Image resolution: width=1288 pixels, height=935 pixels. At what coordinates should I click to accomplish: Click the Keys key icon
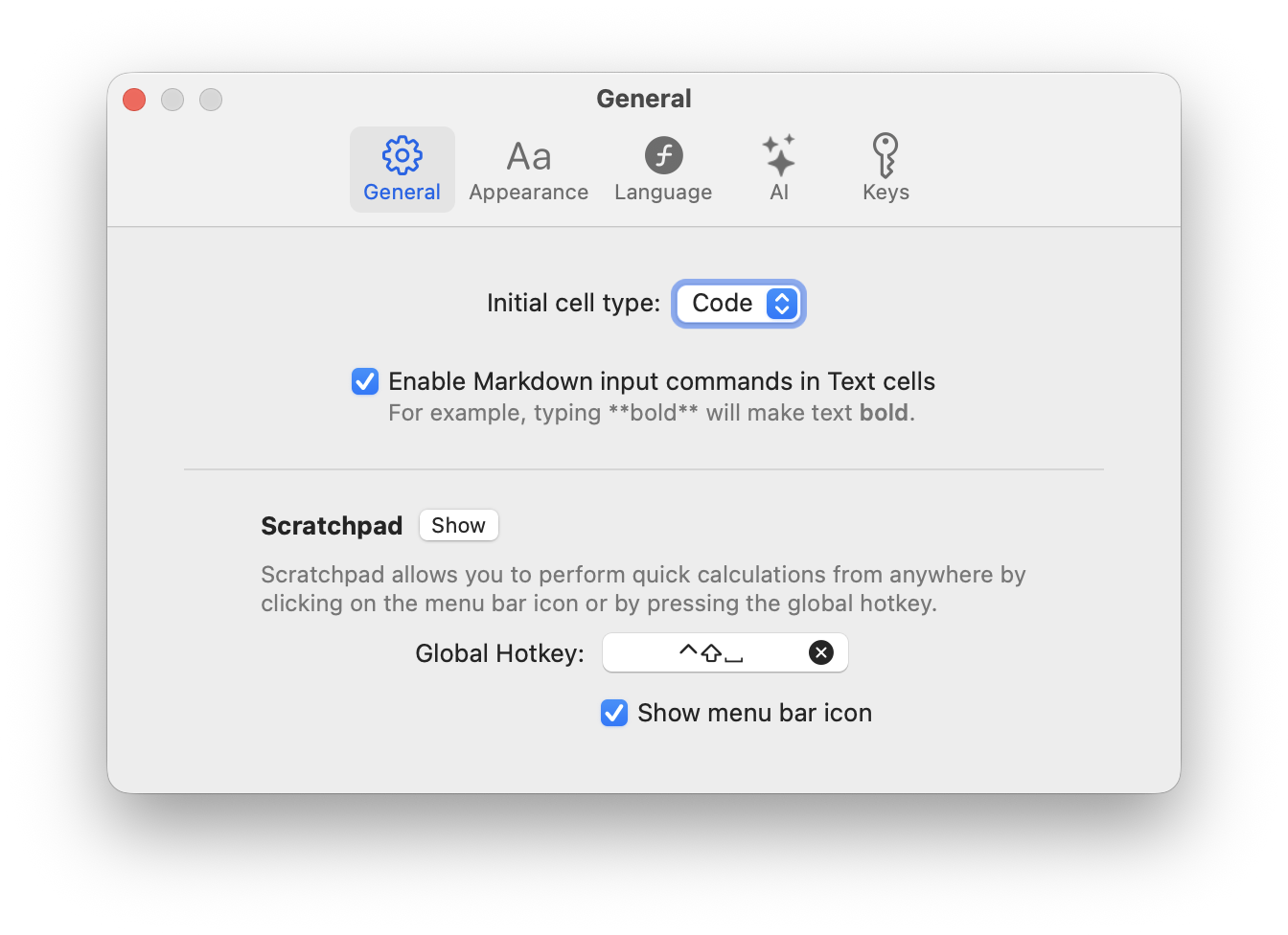[884, 154]
